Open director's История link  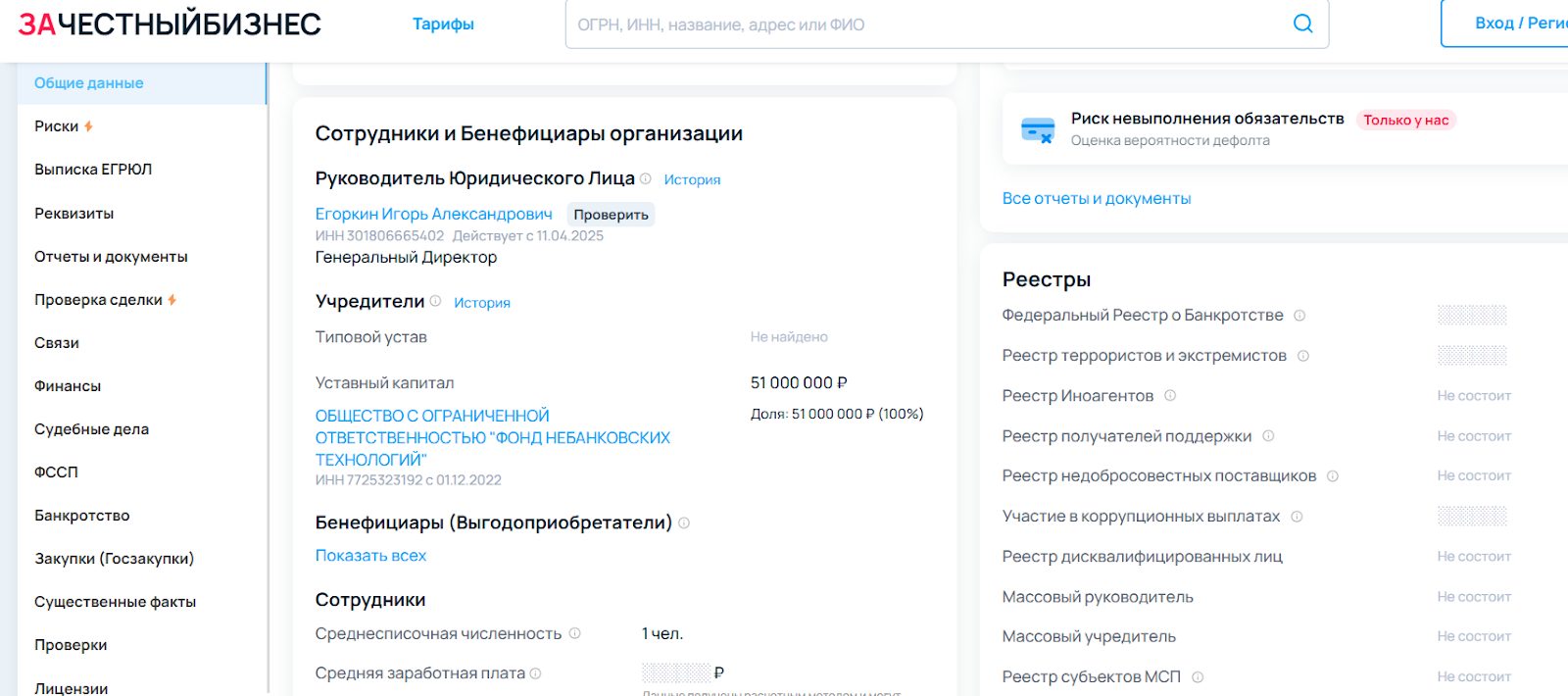(x=692, y=179)
